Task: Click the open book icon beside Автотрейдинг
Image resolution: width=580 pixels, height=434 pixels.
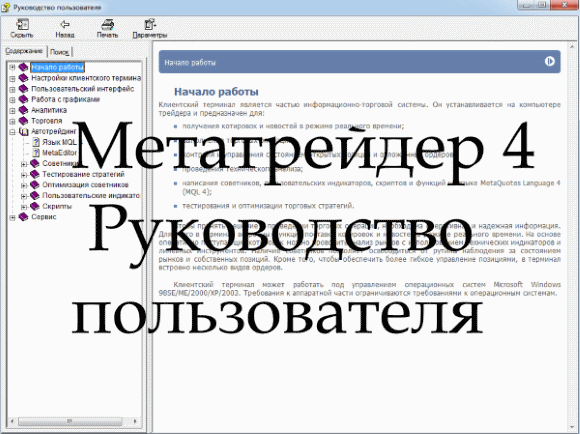Action: (x=23, y=131)
